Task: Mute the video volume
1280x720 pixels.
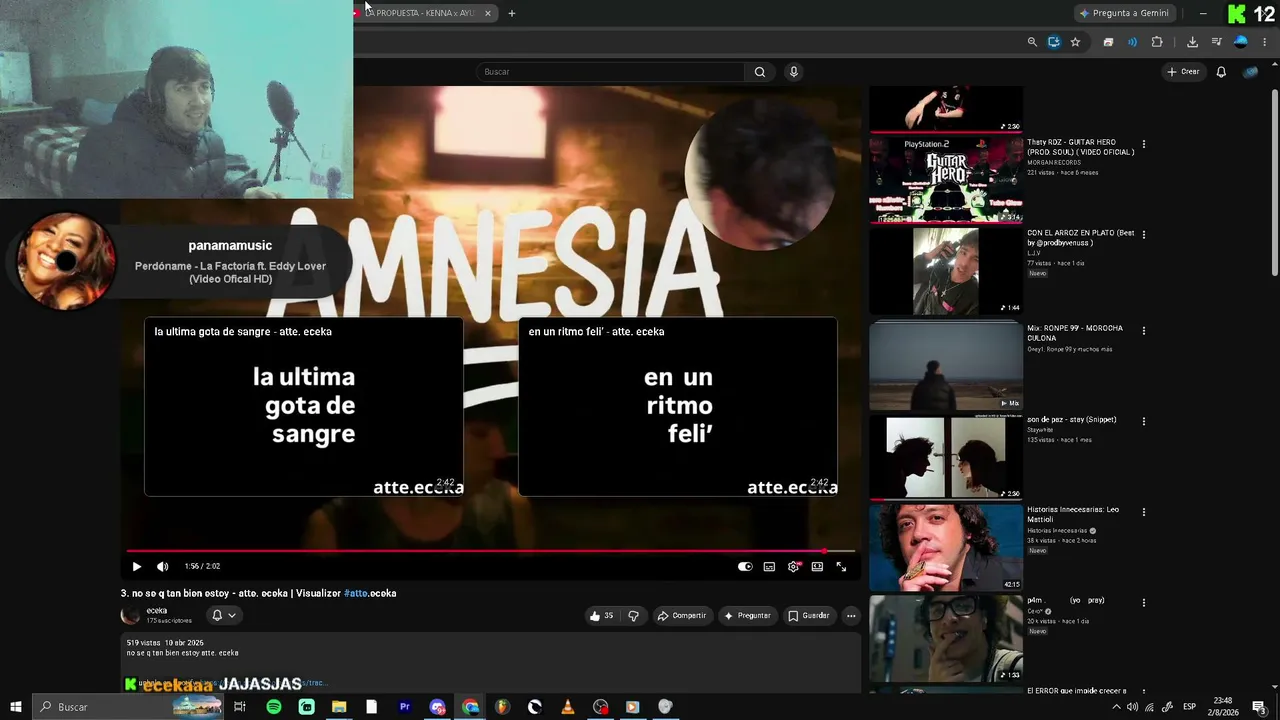Action: pyautogui.click(x=163, y=567)
